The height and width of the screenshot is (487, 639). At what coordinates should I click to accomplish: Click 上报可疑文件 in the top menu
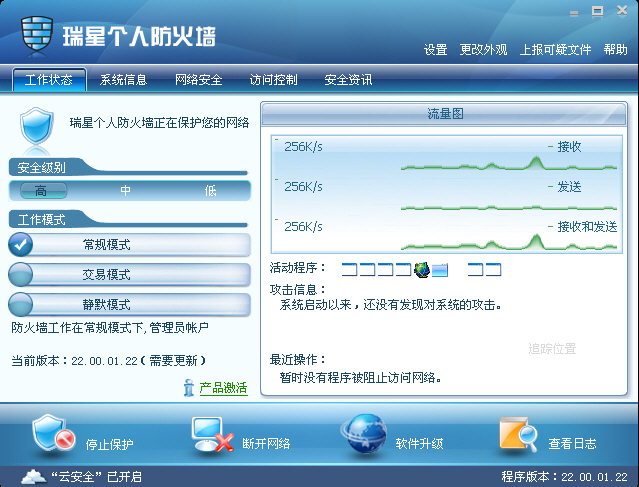click(x=555, y=50)
